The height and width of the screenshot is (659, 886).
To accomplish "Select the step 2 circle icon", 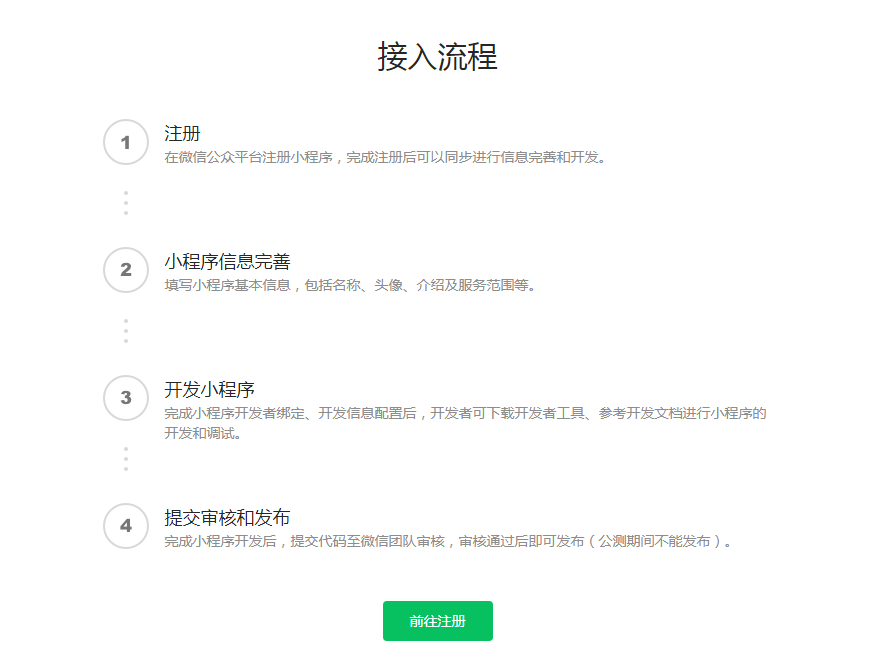I will tap(126, 270).
